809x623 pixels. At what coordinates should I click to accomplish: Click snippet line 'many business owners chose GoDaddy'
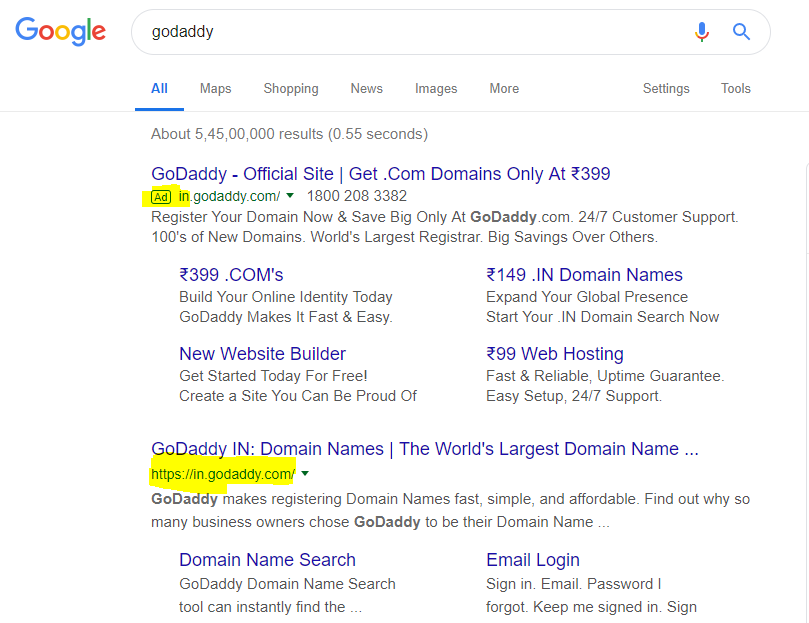286,522
